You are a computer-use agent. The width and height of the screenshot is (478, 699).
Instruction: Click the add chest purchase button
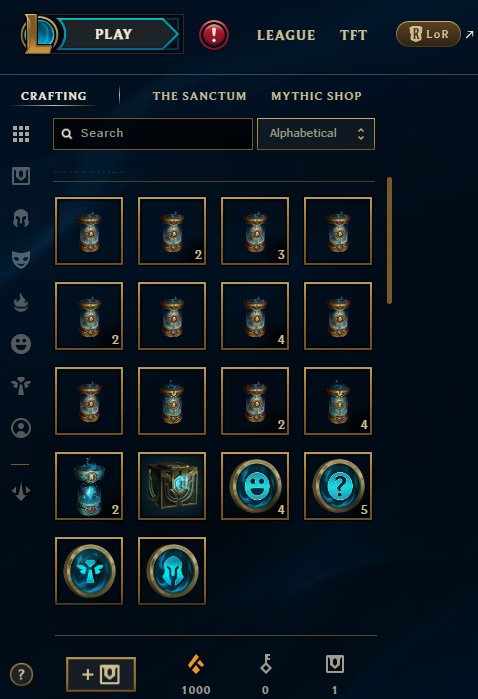(x=101, y=674)
